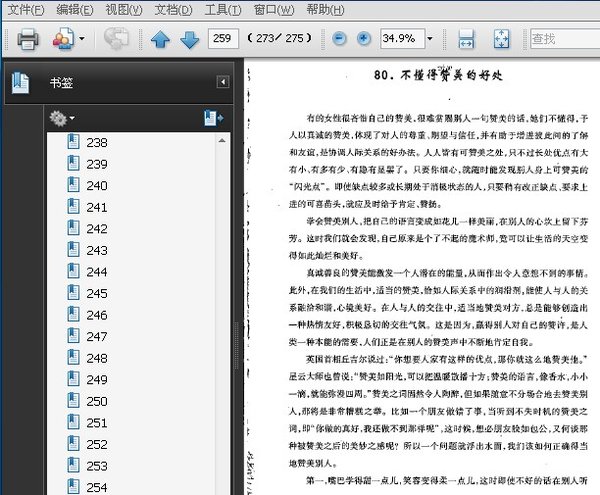Open the bookmark options gear dropdown
Viewport: 600px width, 495px height.
tap(62, 117)
